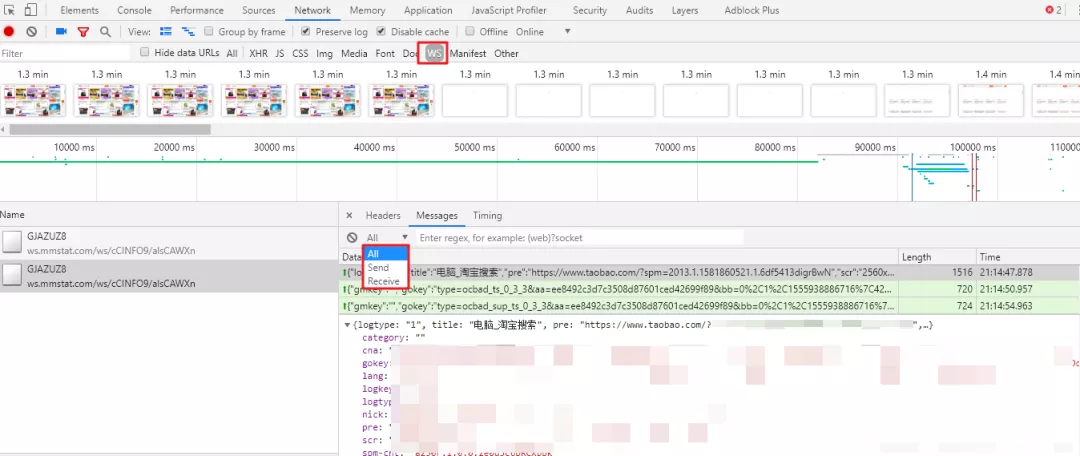Screen dimensions: 1080x456
Task: Filter requests by Media type
Action: click(354, 53)
